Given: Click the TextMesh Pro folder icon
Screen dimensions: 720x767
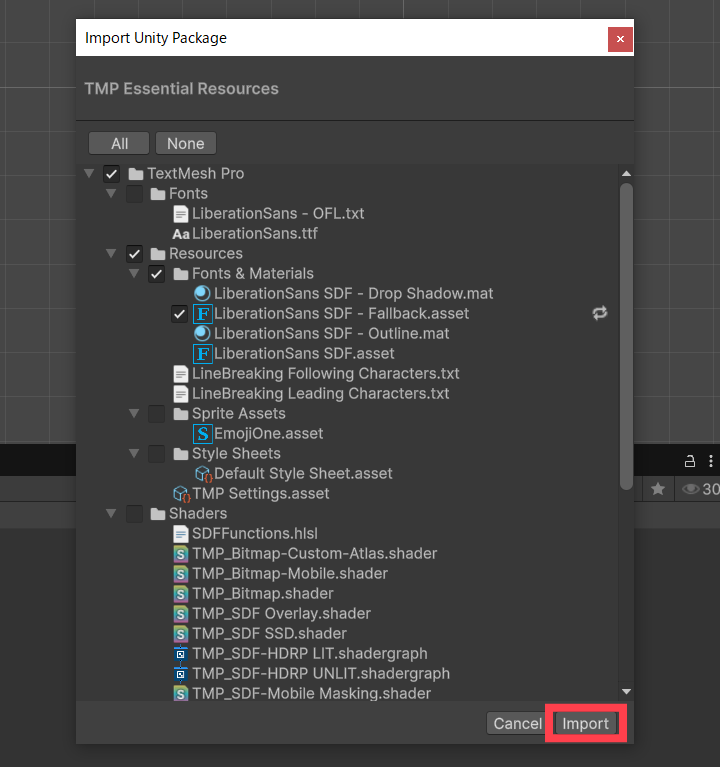Looking at the screenshot, I should [x=135, y=174].
